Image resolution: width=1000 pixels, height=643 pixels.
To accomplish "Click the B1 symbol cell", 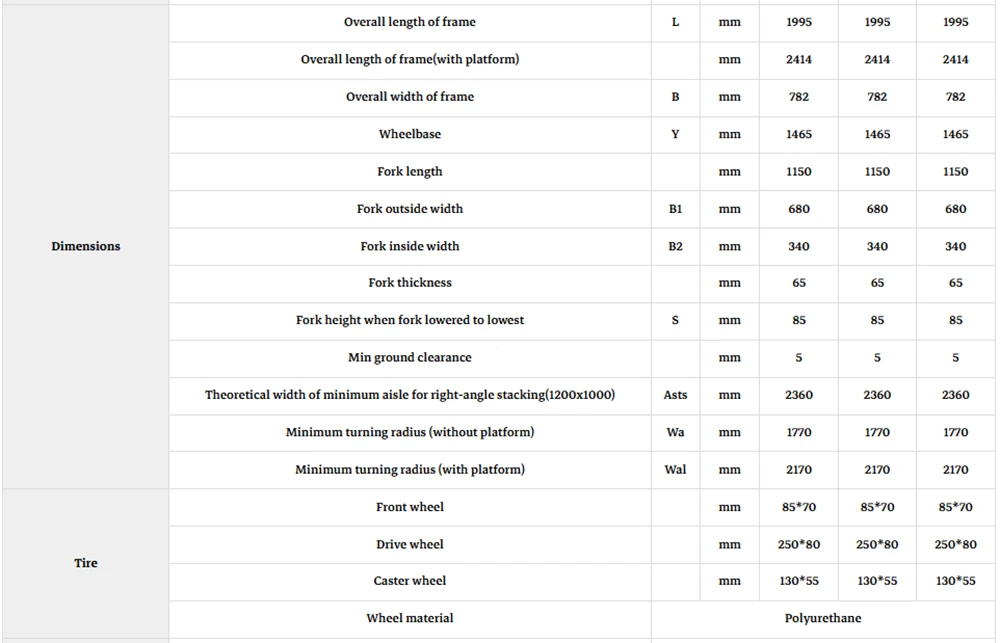I will coord(675,209).
